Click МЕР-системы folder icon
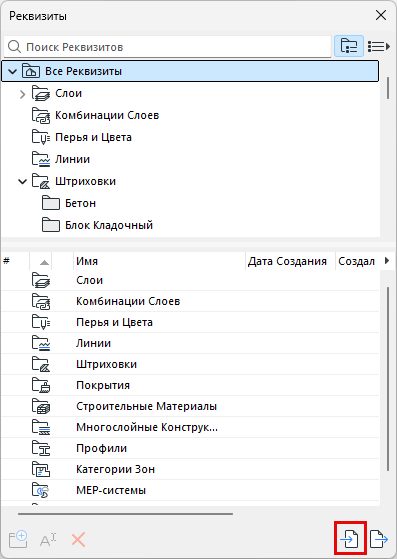The height and width of the screenshot is (559, 397). click(x=41, y=490)
